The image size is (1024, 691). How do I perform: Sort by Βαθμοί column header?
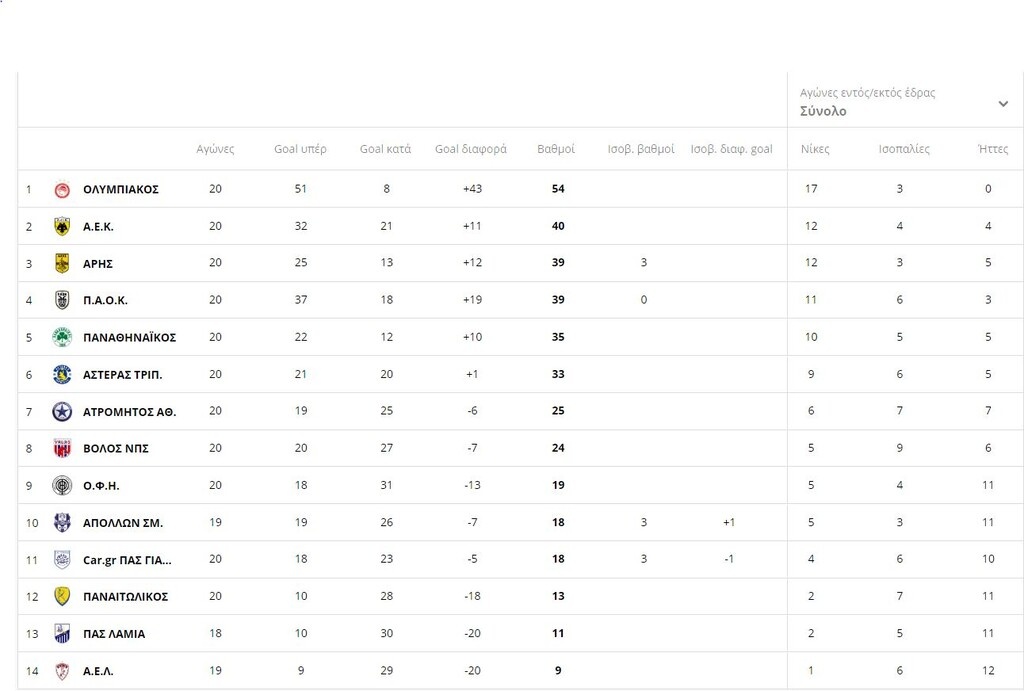point(556,149)
